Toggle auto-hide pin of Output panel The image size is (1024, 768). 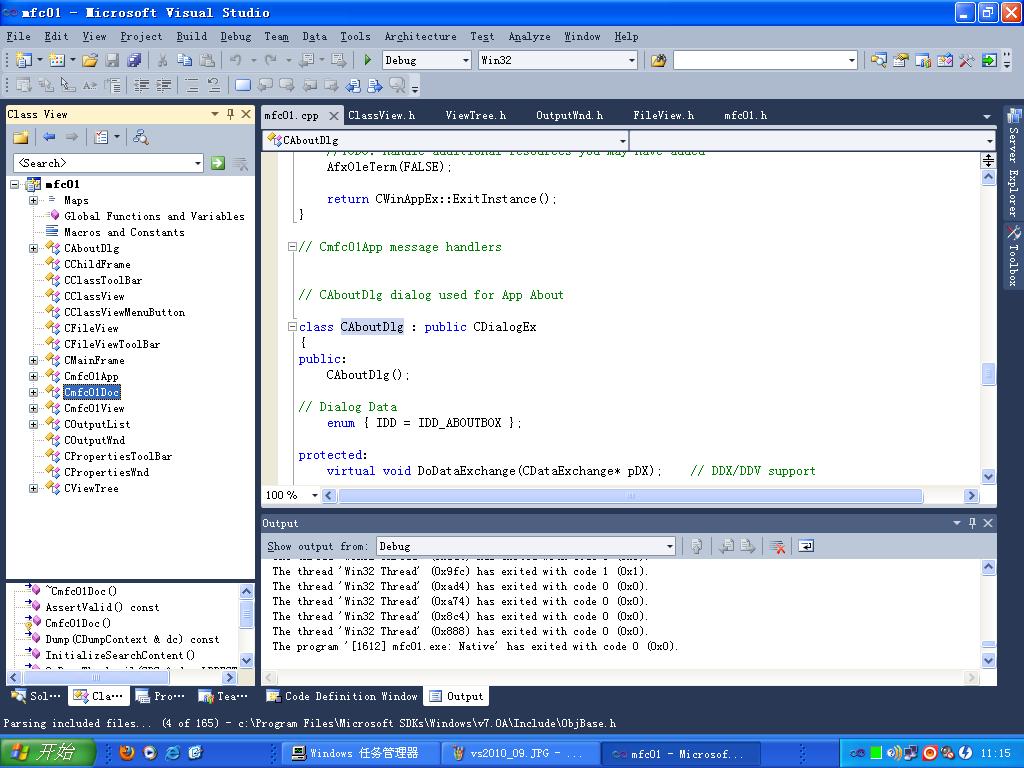(x=972, y=523)
